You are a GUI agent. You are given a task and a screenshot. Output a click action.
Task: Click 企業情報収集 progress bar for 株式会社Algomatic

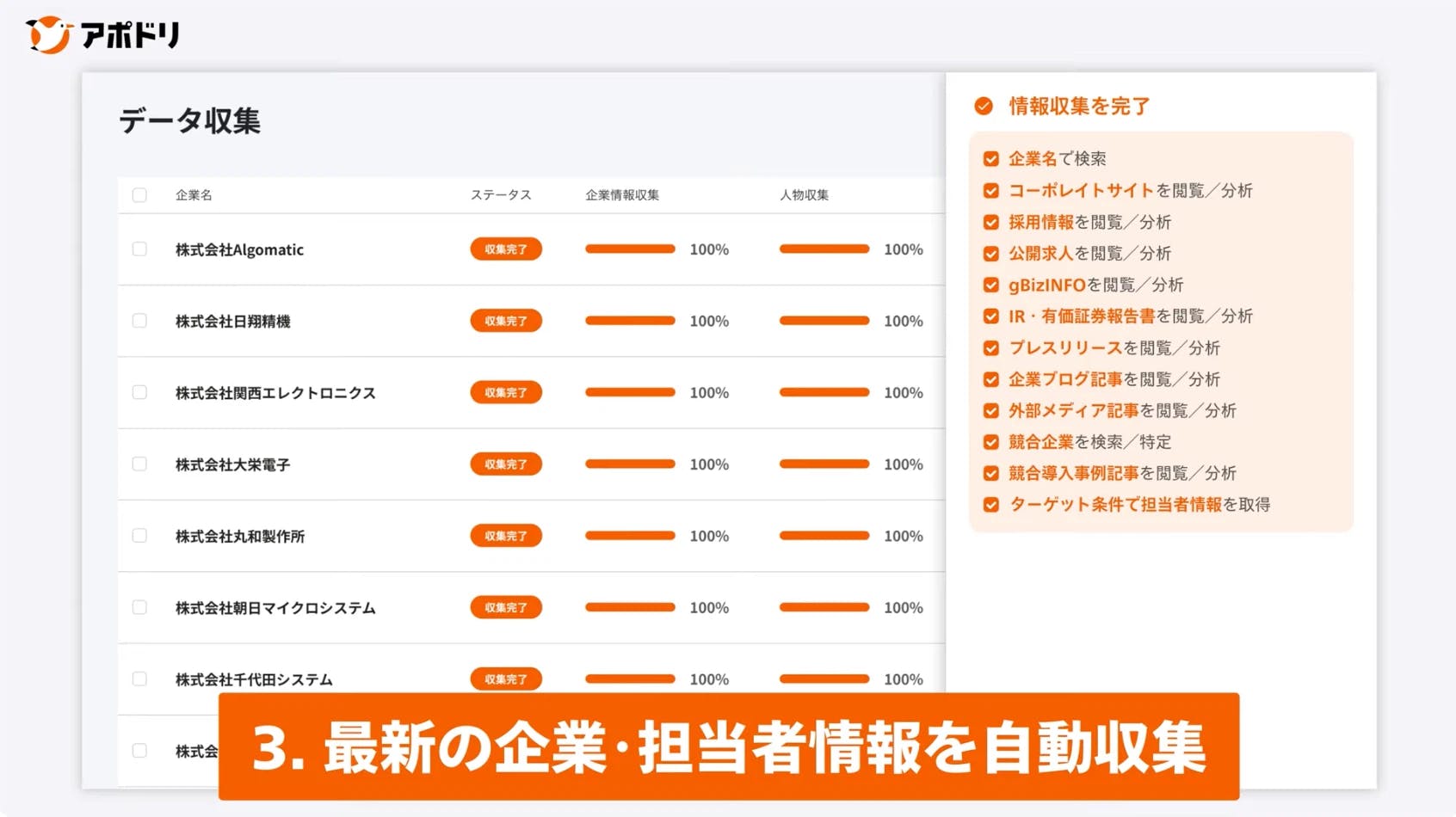tap(630, 249)
